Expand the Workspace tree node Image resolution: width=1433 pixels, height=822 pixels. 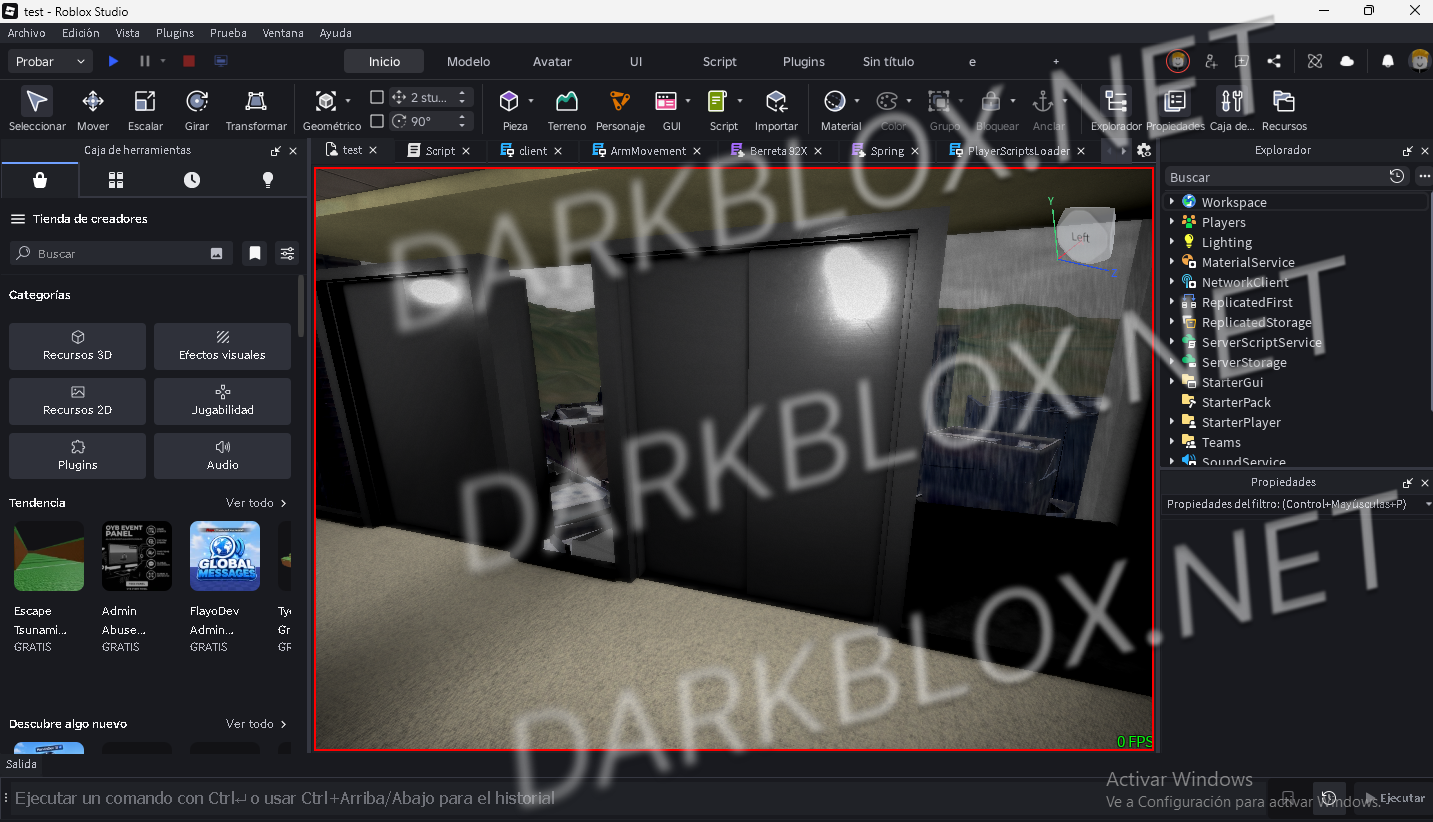1172,202
